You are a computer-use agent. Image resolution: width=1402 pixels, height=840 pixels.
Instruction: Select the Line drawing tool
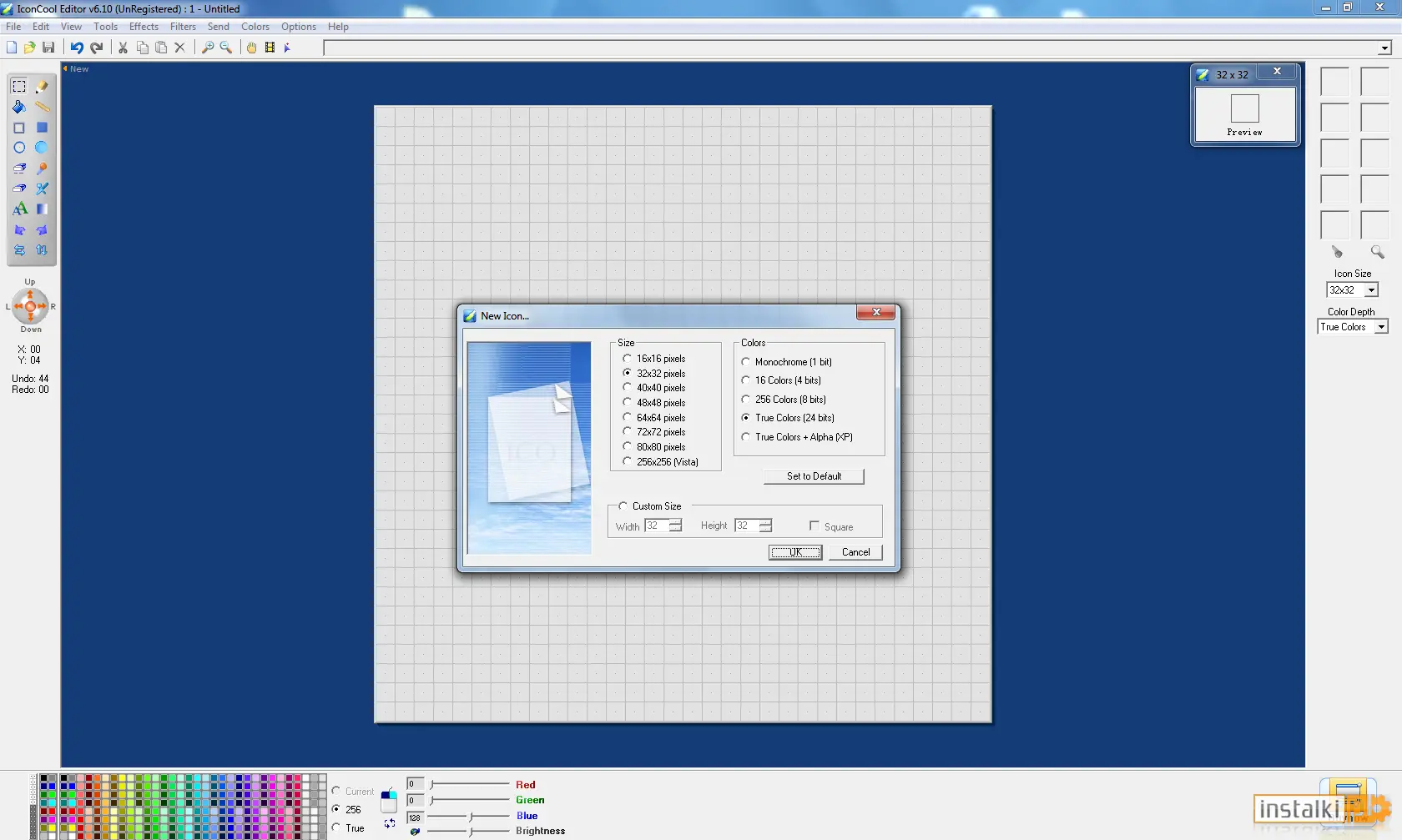[42, 107]
